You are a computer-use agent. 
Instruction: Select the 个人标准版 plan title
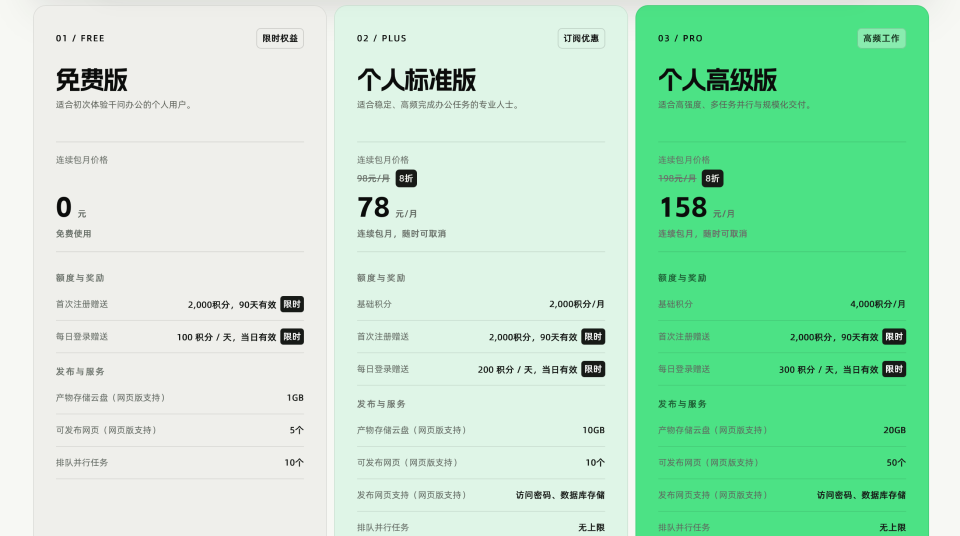click(416, 80)
